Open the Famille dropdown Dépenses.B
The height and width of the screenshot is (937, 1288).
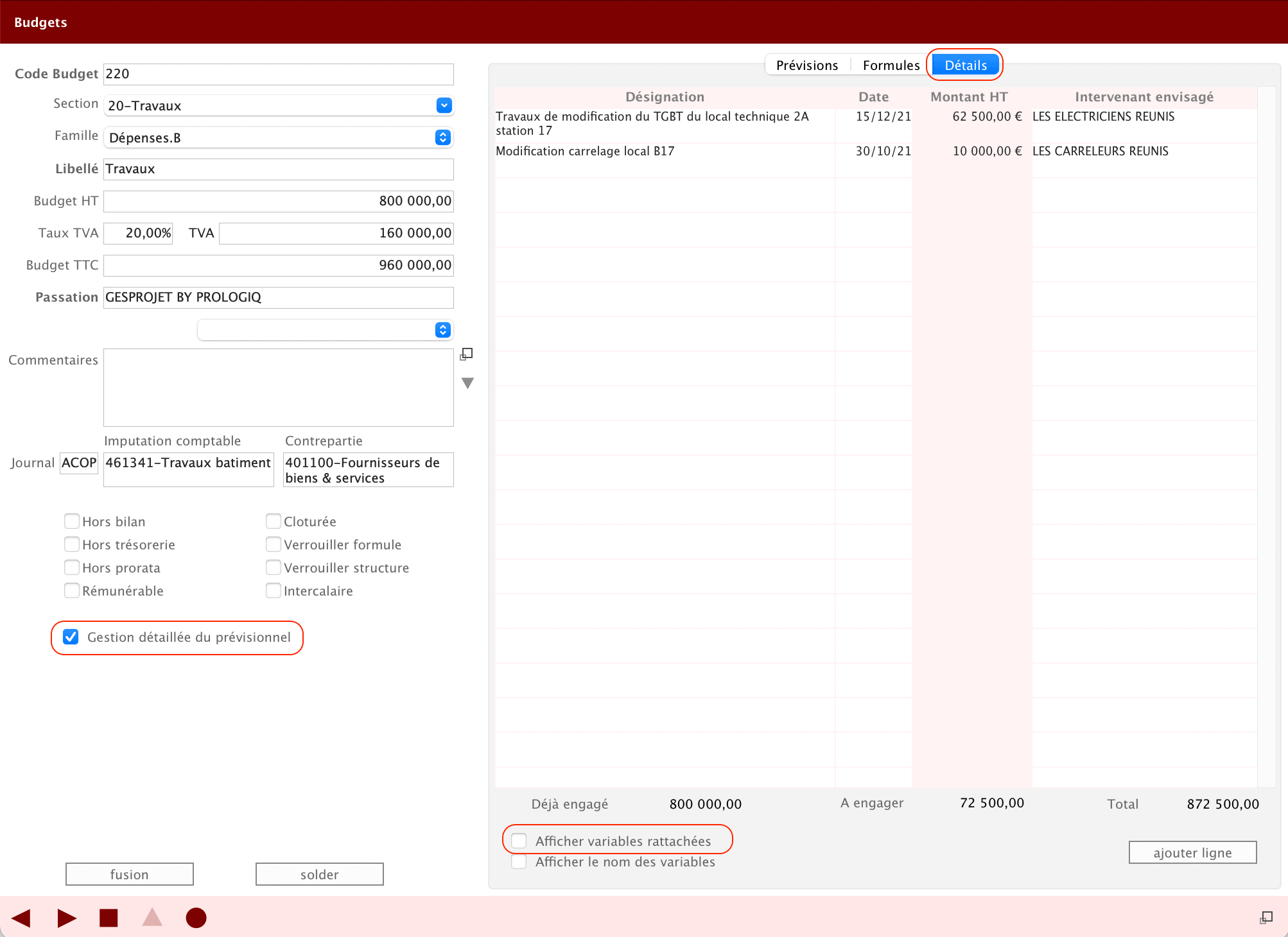[279, 137]
